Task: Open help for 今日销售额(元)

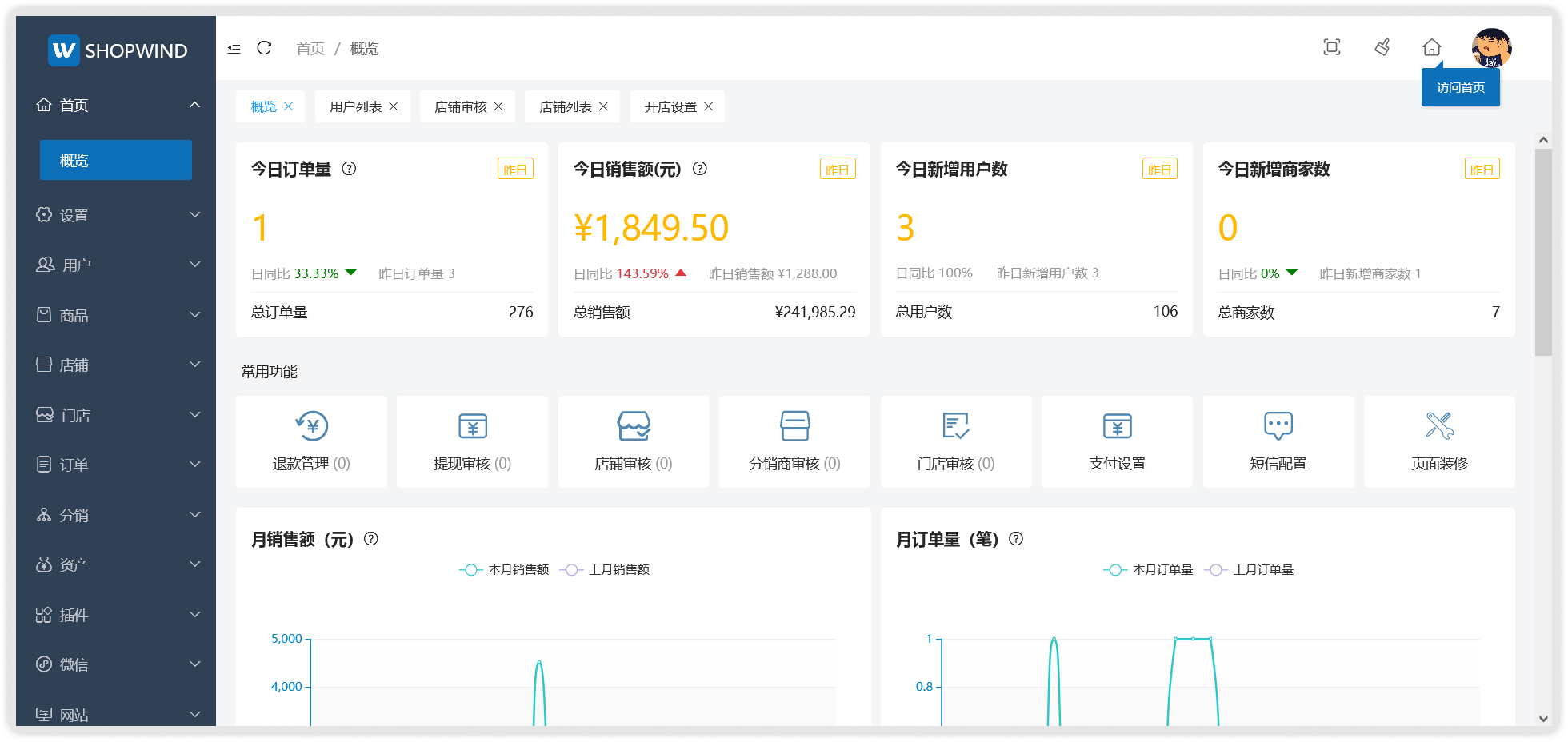Action: click(x=700, y=169)
